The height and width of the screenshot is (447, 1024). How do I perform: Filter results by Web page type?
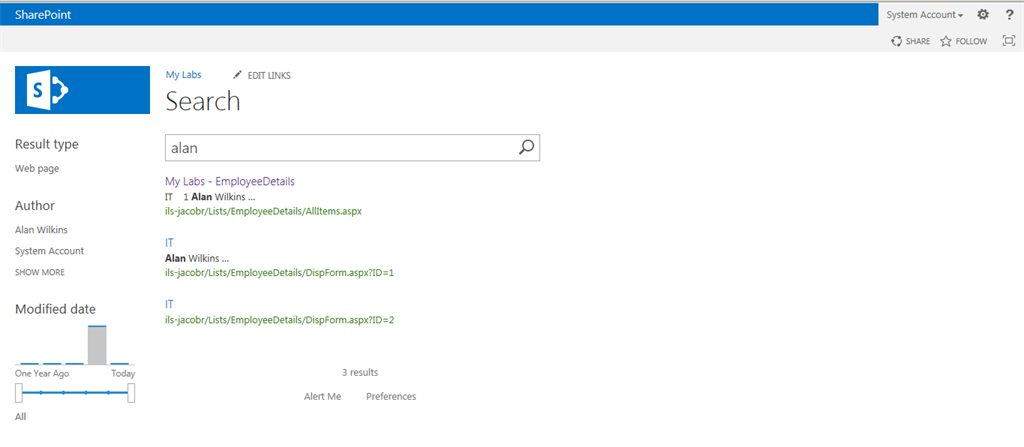pos(37,168)
